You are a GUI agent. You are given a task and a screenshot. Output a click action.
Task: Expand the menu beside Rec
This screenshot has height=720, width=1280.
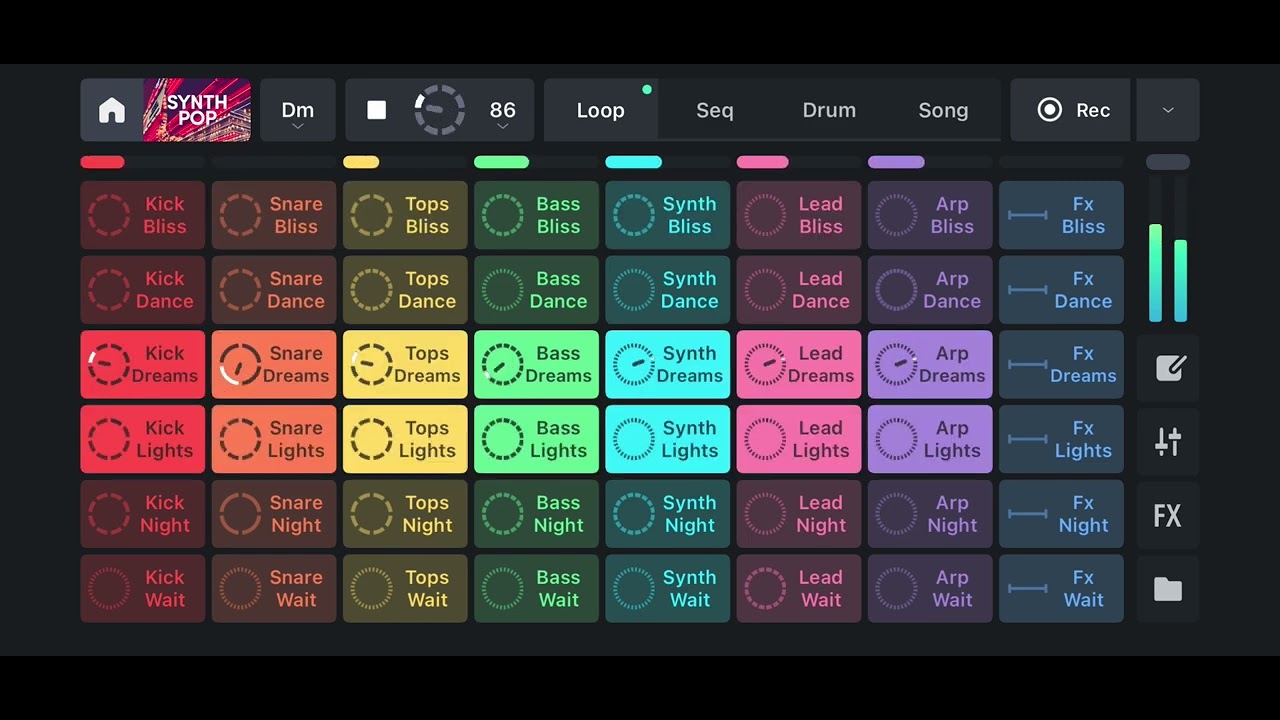pyautogui.click(x=1168, y=110)
